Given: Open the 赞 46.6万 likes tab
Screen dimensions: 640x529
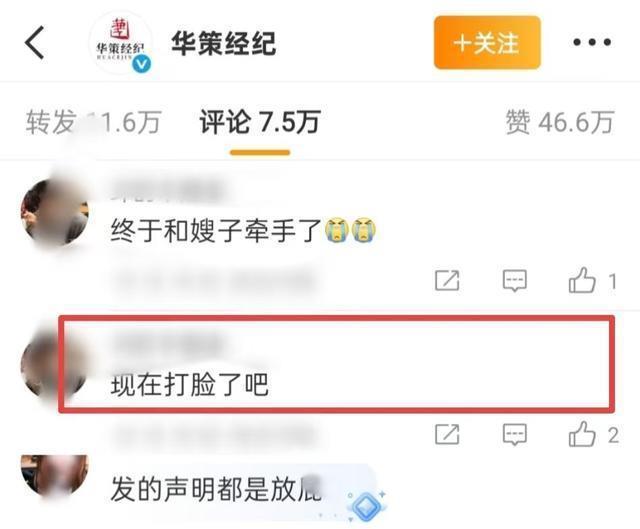Looking at the screenshot, I should tap(559, 122).
